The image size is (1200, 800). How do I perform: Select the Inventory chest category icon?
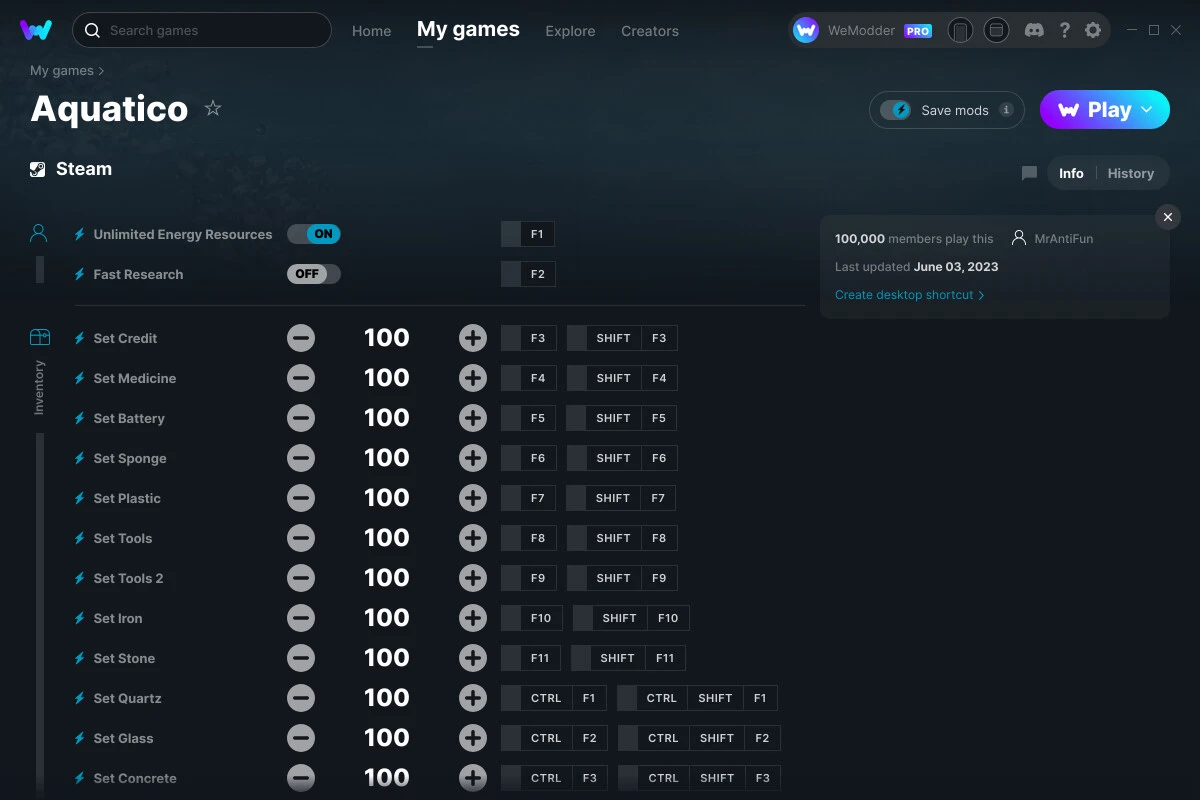pos(39,337)
